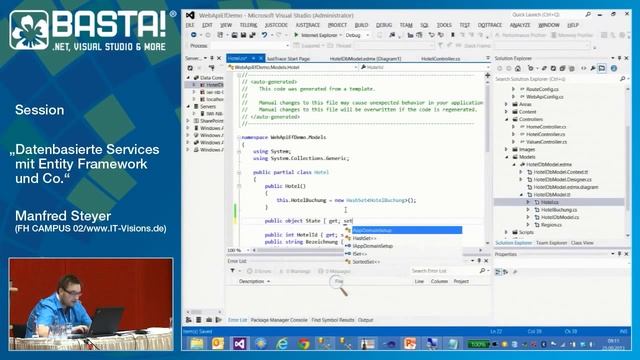Open the WebApiEfDemo.Models.Hotel class dropdown

pos(292,67)
